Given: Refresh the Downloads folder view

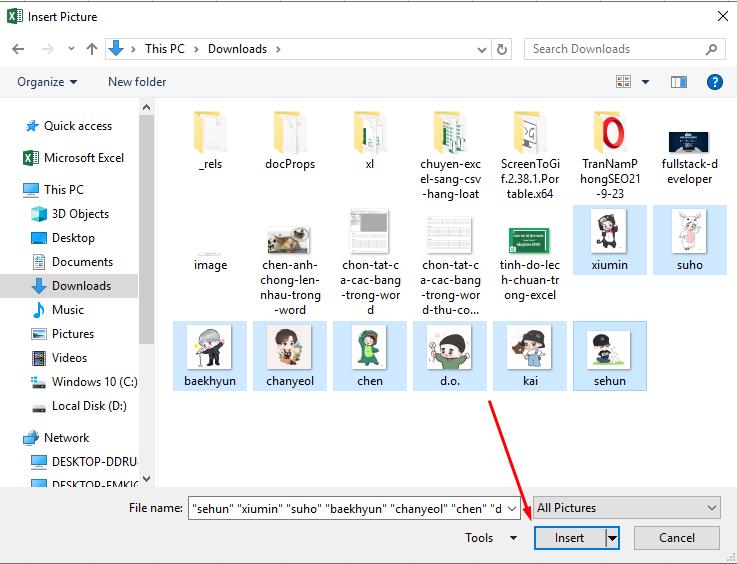Looking at the screenshot, I should 502,49.
